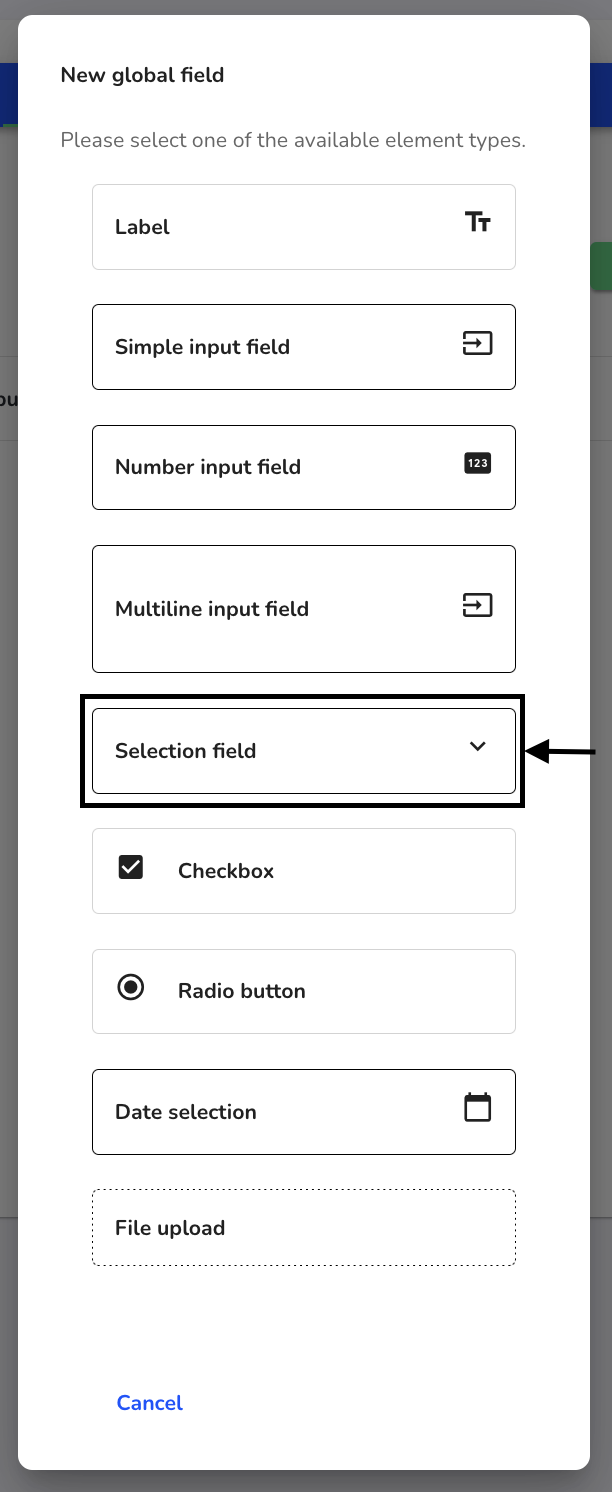Click the chevron arrow on Selection field
Image resolution: width=612 pixels, height=1492 pixels.
(478, 746)
